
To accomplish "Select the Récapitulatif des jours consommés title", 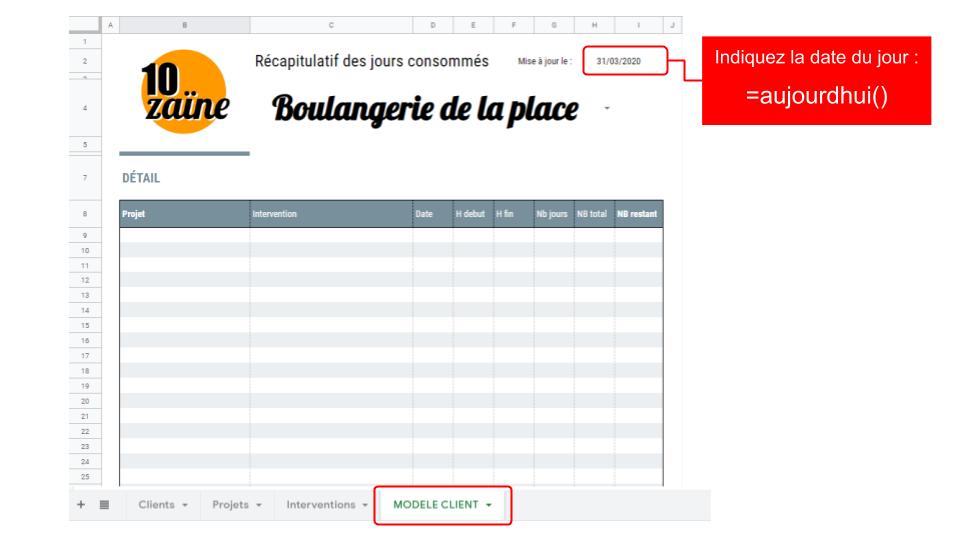I will coord(372,61).
